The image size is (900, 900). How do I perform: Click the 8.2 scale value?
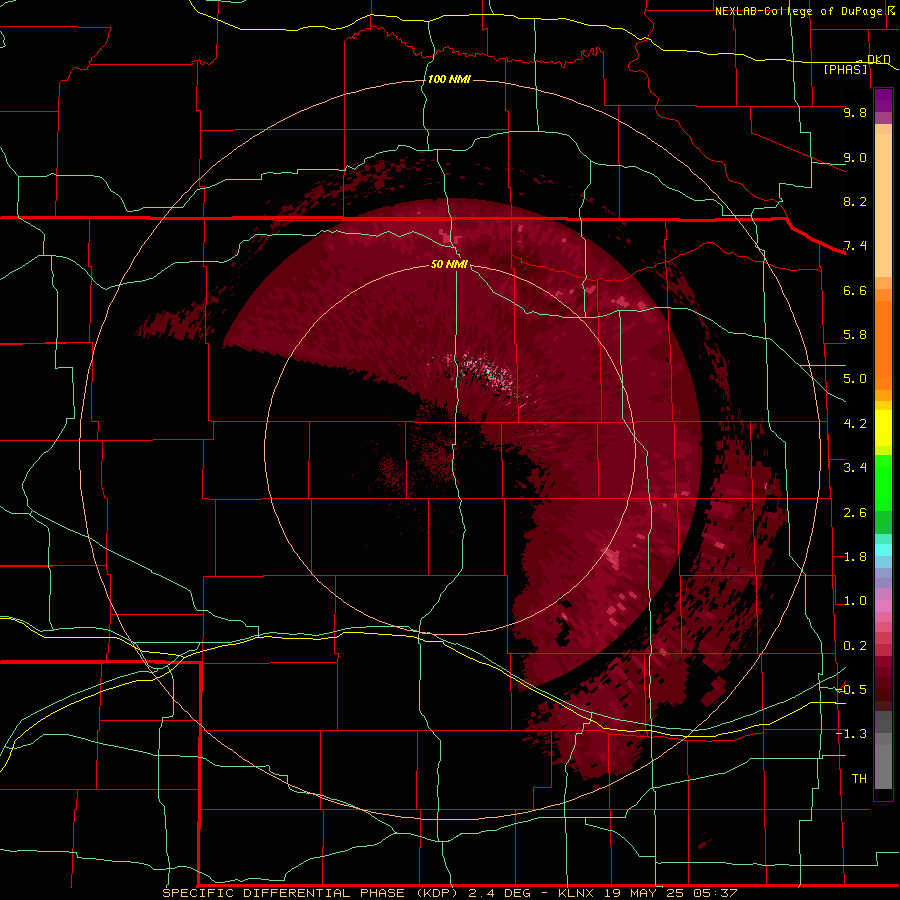[x=855, y=201]
